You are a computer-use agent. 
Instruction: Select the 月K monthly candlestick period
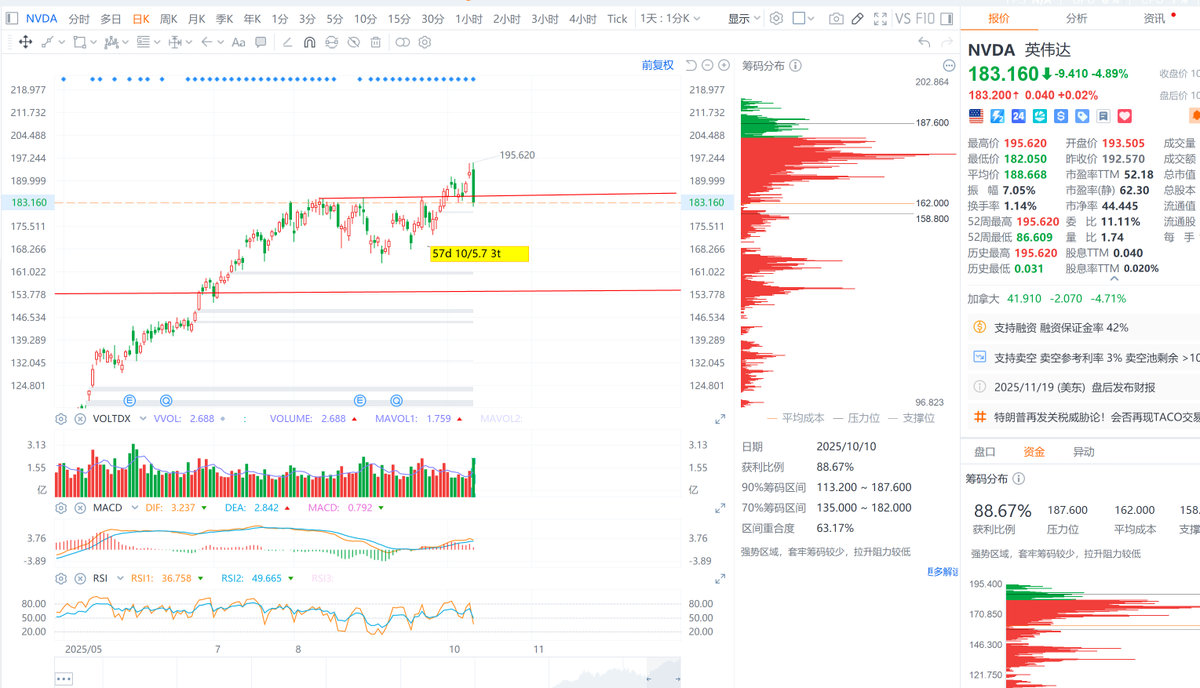click(197, 19)
